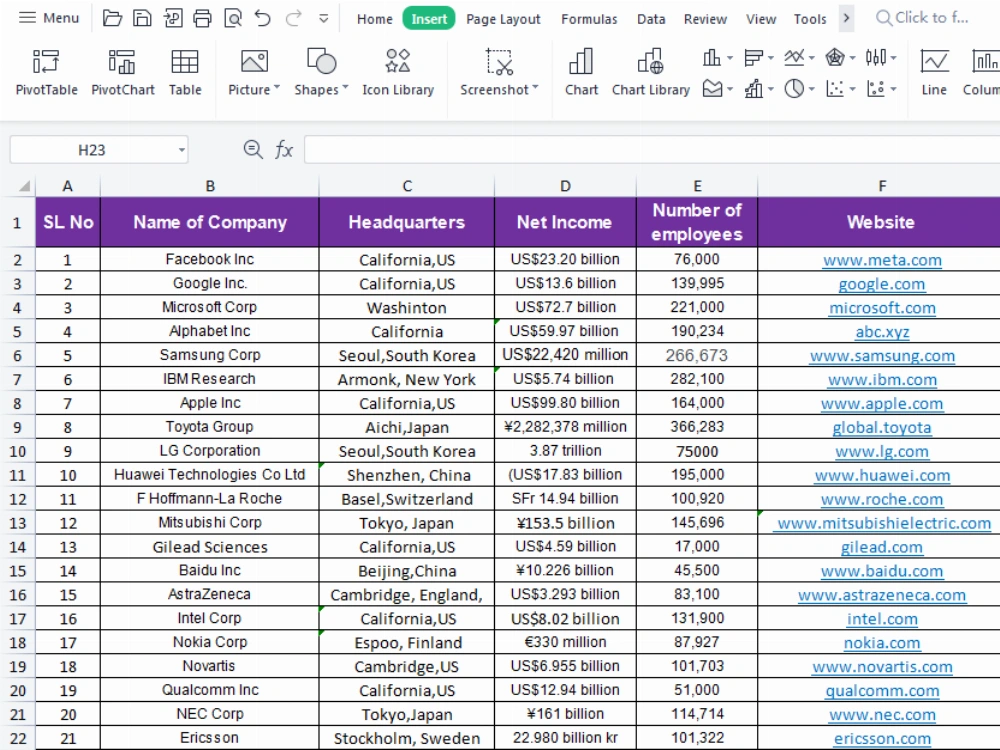The image size is (1000, 750).
Task: Select the cell 'Huawei Technologies Co Ltd'
Action: tap(210, 475)
